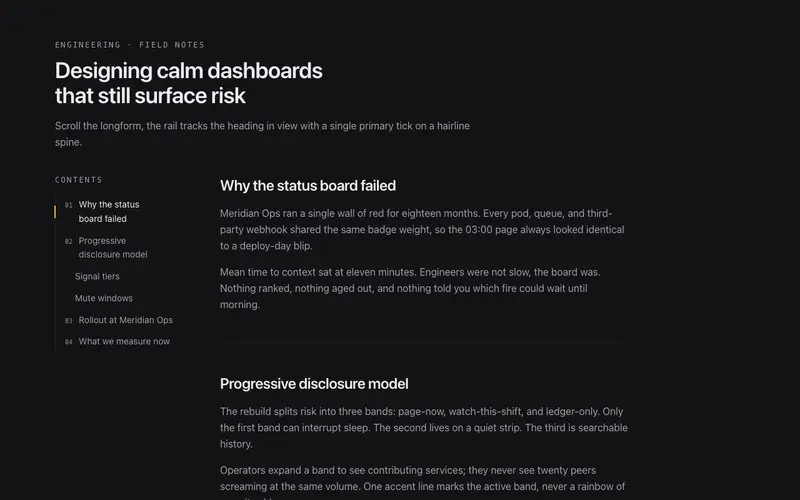Image resolution: width=800 pixels, height=500 pixels.
Task: Open 'What we measure now' contents entry
Action: (x=124, y=342)
